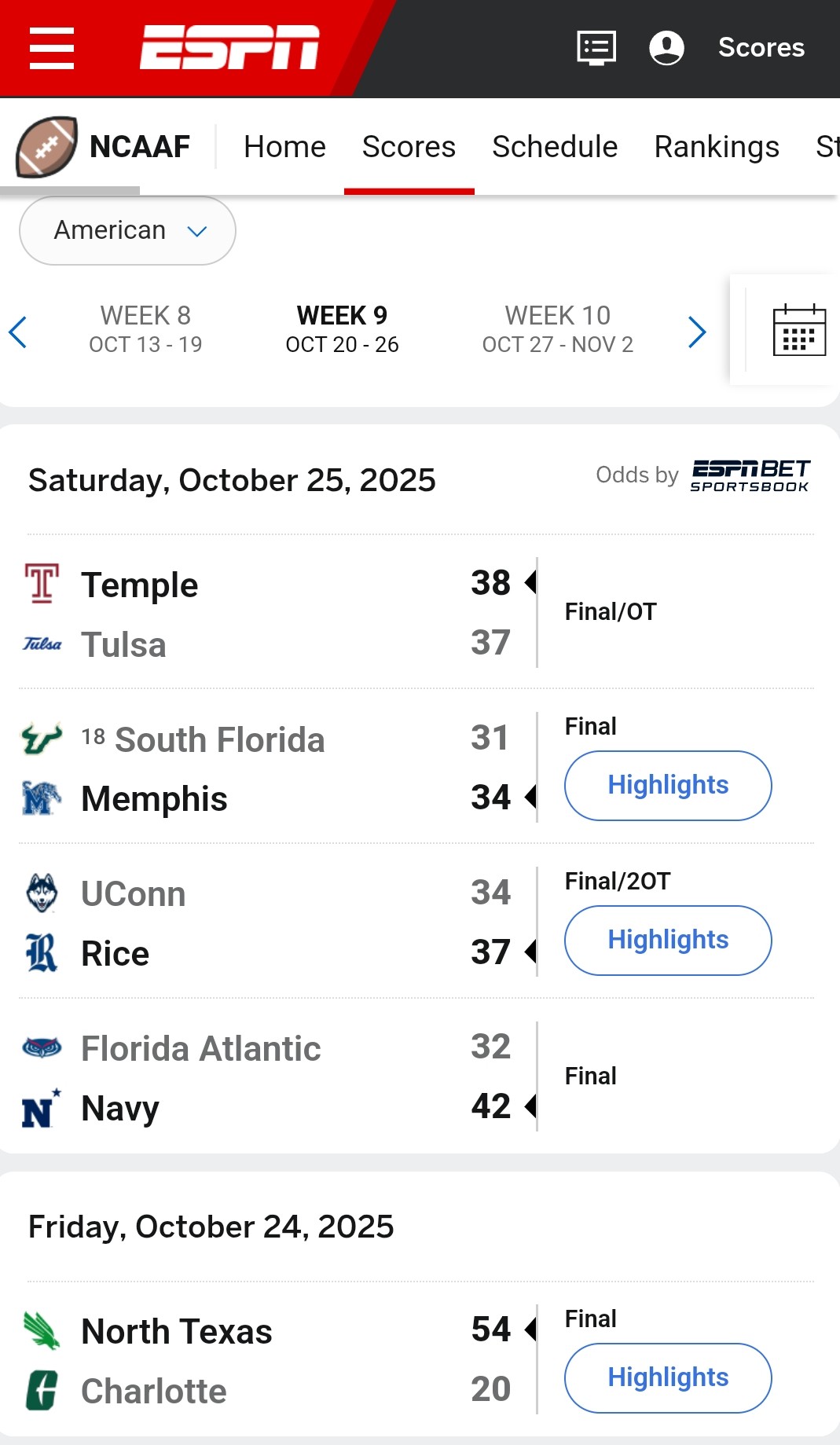
Task: Switch to the Rankings tab
Action: pos(717,147)
